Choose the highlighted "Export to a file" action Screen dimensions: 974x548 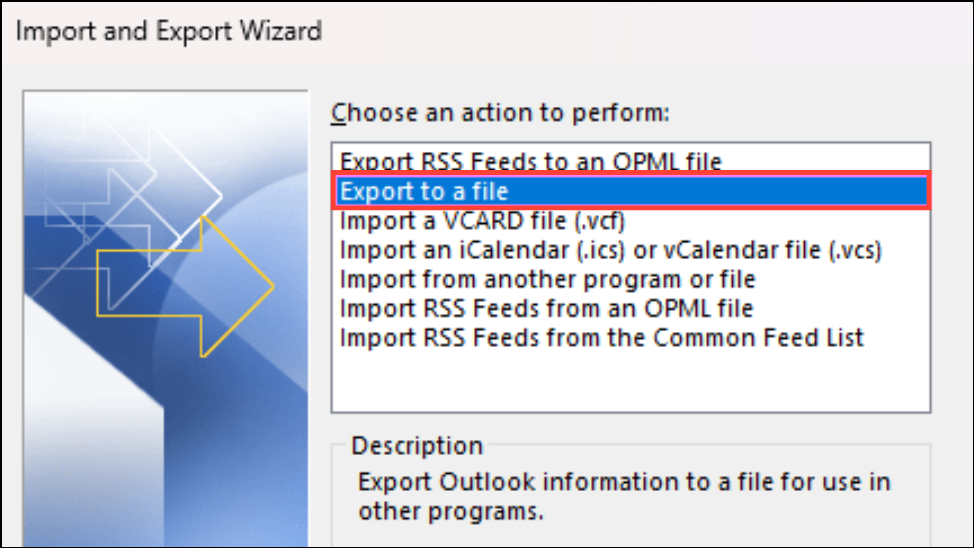[x=631, y=191]
